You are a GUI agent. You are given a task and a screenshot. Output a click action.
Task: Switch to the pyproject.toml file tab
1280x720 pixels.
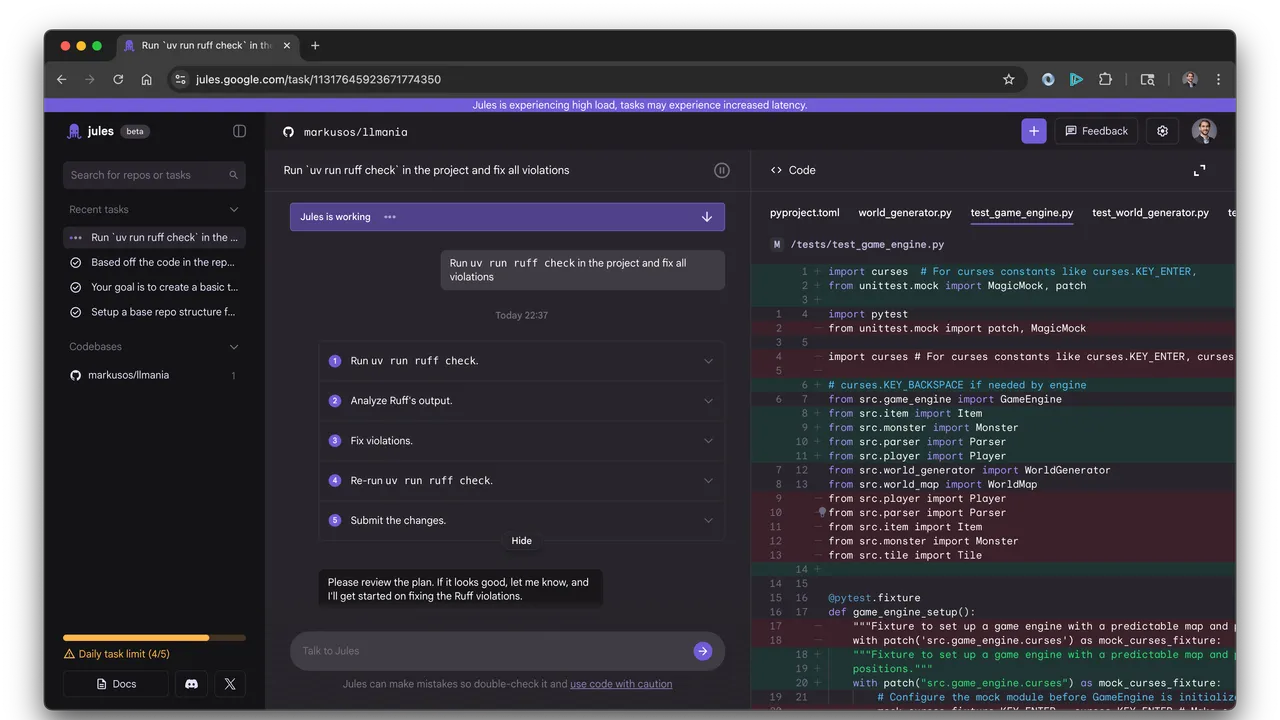coord(805,213)
